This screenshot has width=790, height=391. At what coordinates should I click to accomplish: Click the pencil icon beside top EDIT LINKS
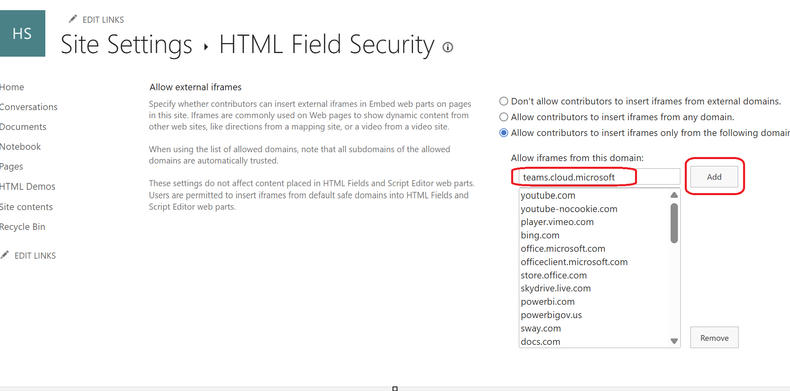[73, 19]
